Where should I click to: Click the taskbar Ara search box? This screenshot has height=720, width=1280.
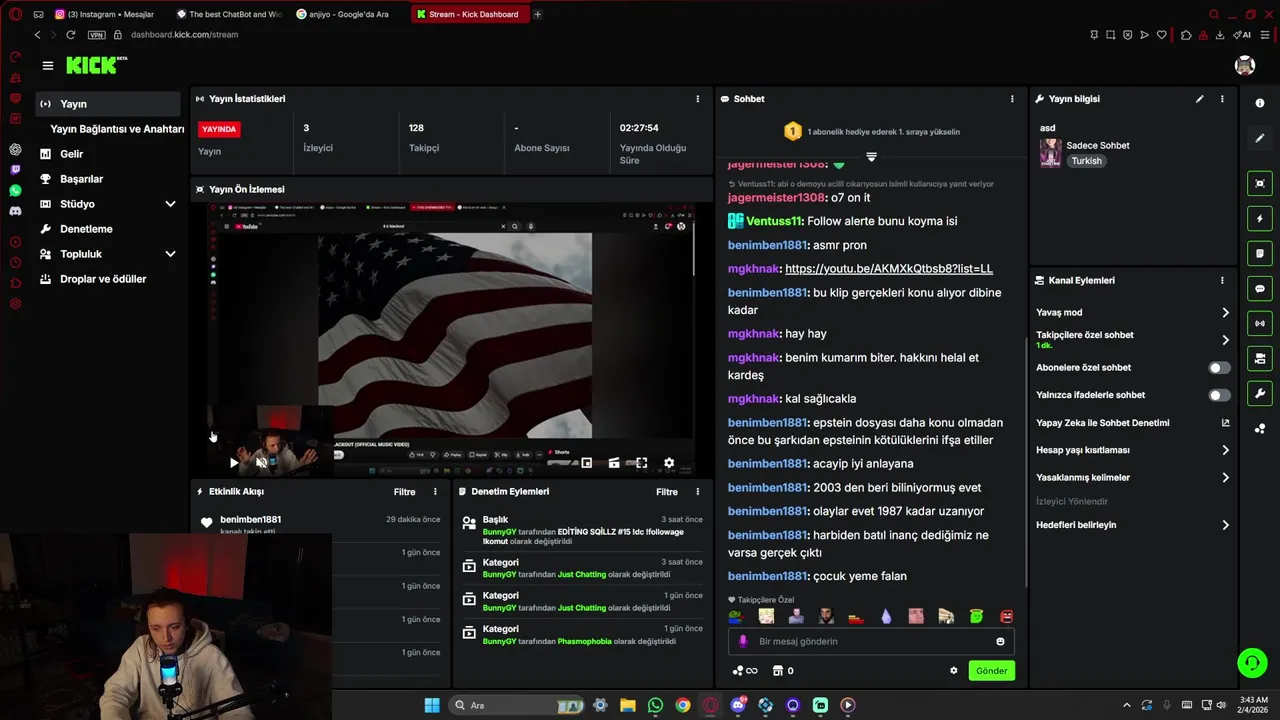(515, 705)
